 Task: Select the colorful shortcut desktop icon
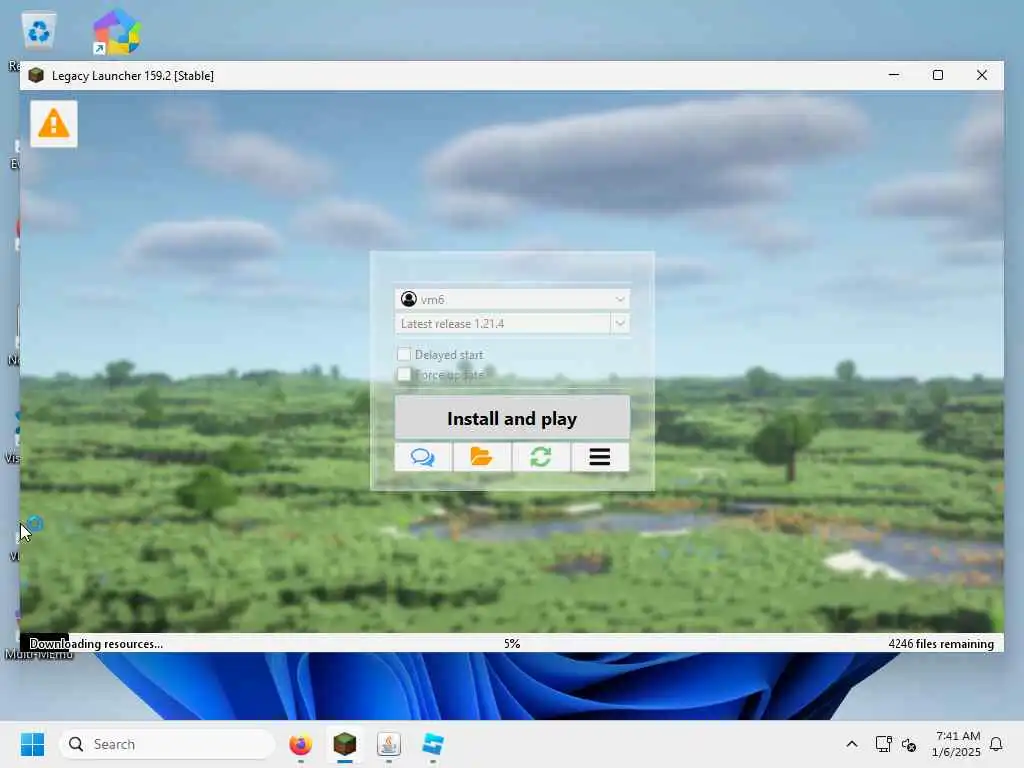[116, 31]
